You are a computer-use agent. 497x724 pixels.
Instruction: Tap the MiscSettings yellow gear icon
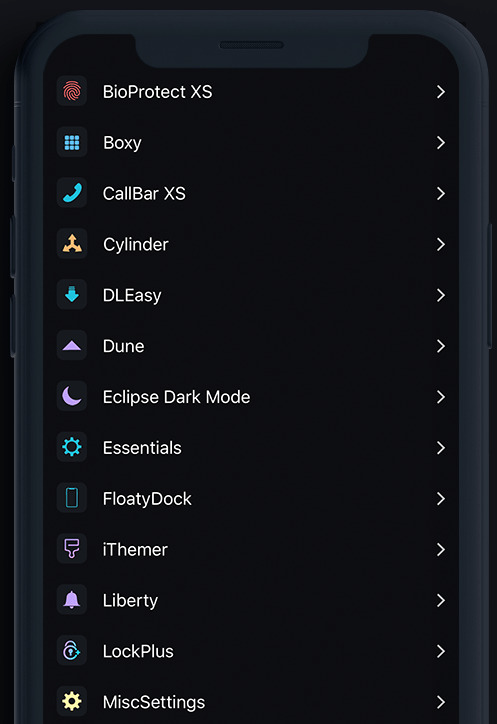pyautogui.click(x=72, y=701)
